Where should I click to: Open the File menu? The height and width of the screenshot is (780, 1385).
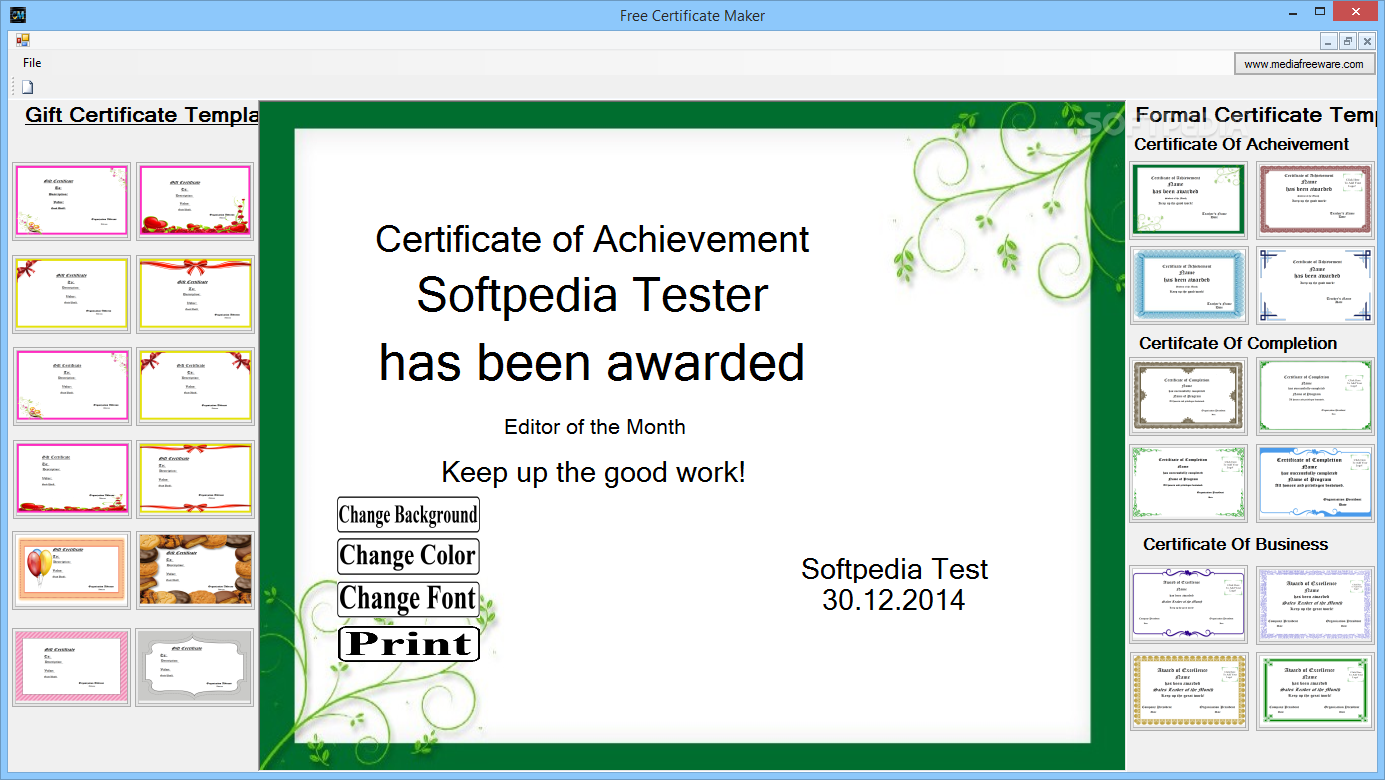click(x=32, y=63)
